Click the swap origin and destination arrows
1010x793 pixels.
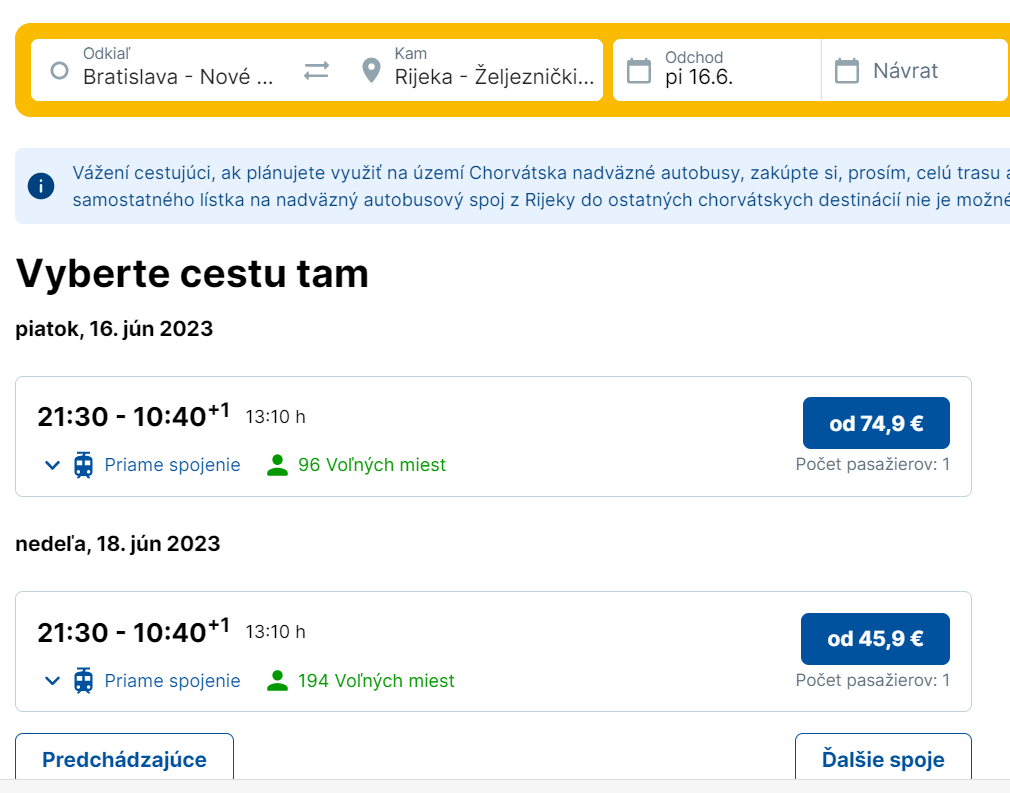[316, 71]
